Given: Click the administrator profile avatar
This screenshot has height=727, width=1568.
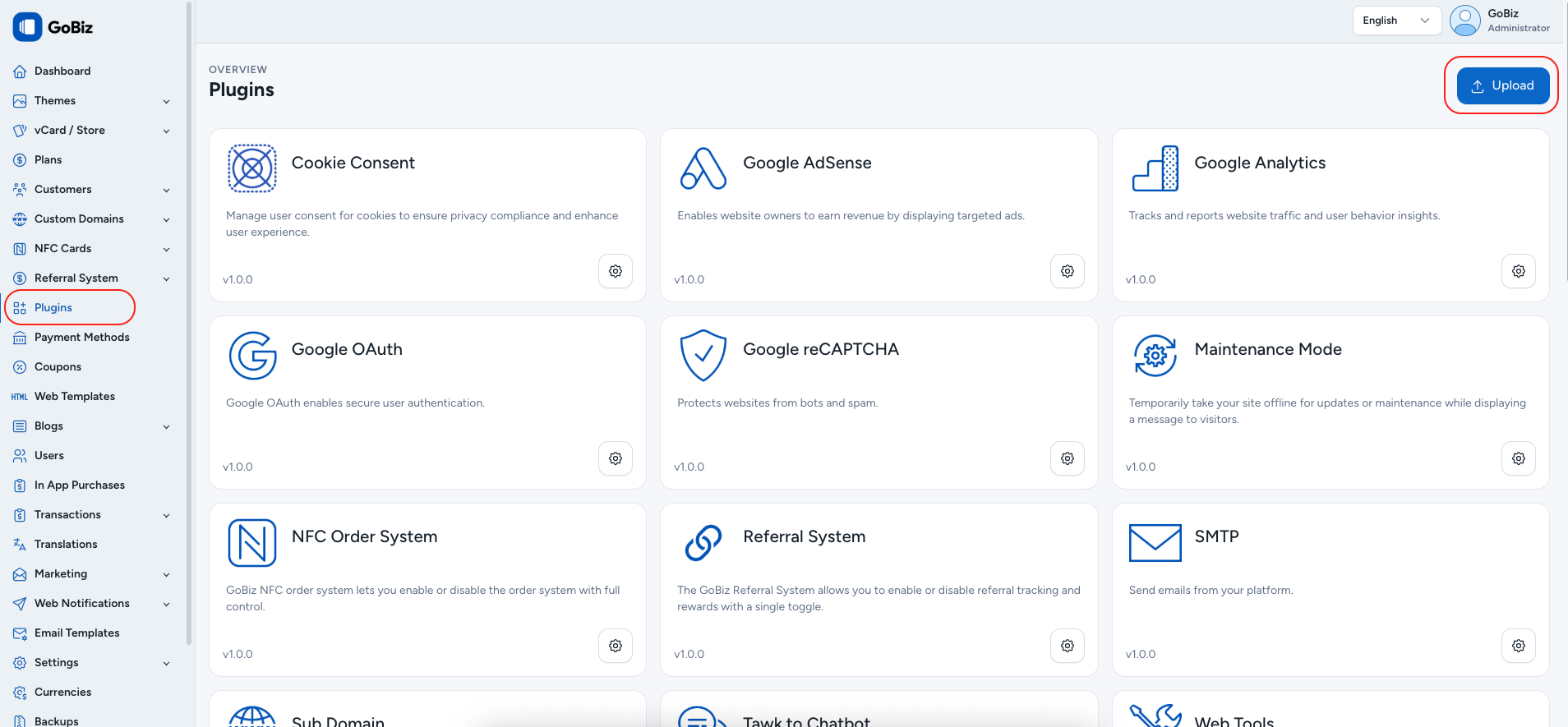Looking at the screenshot, I should pyautogui.click(x=1464, y=21).
